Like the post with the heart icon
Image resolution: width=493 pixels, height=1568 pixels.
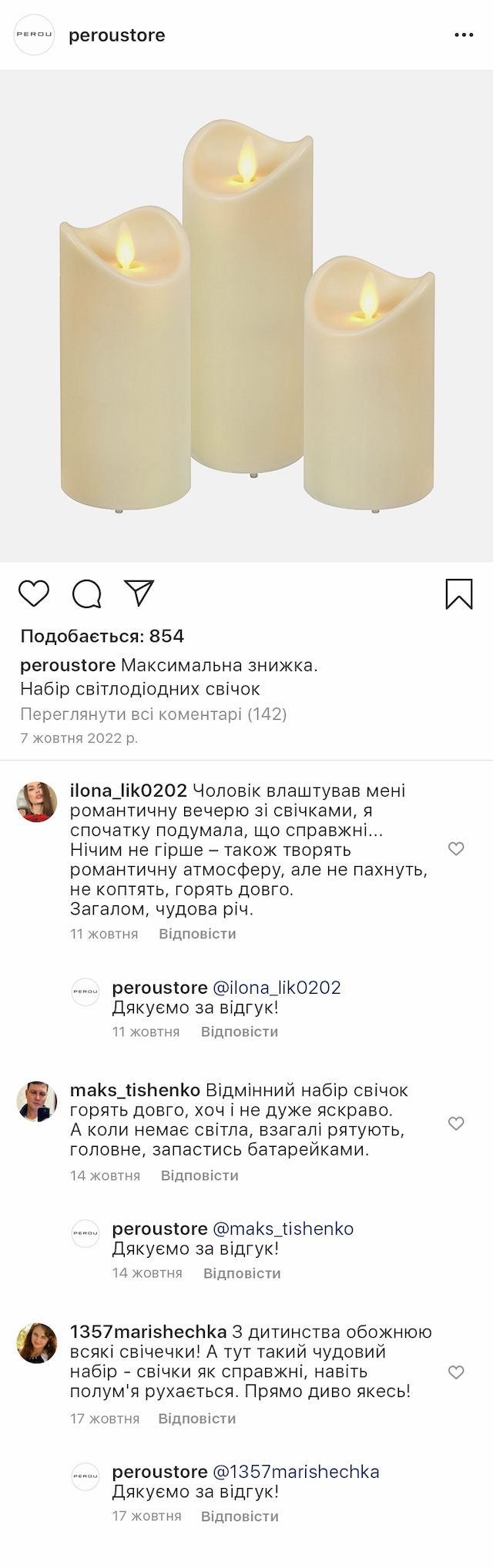coord(34,593)
